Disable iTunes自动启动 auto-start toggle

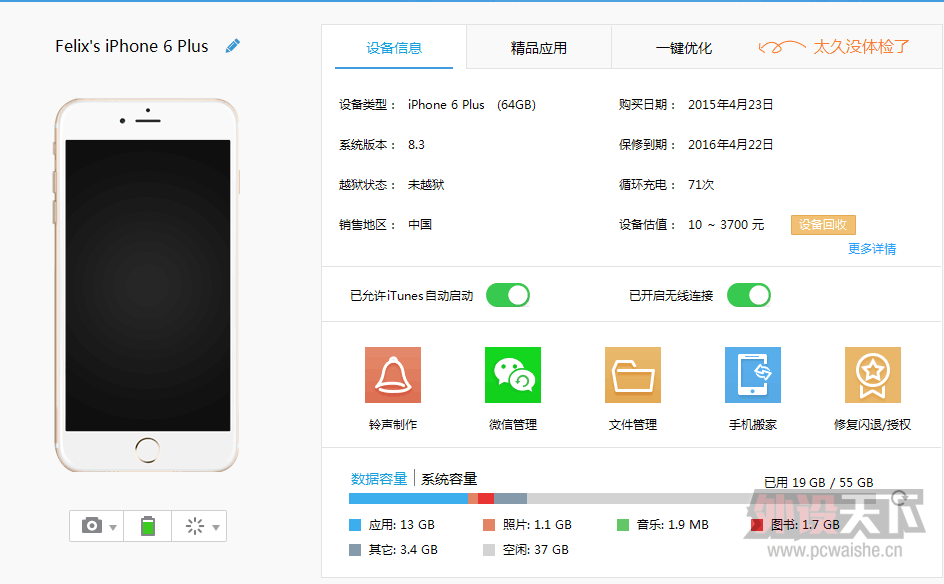click(507, 295)
